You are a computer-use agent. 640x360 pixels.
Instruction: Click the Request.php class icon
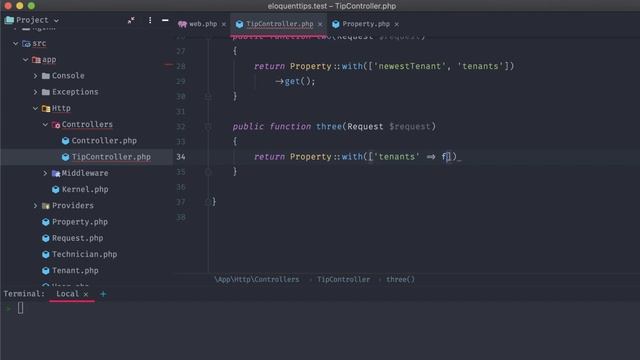(x=46, y=238)
